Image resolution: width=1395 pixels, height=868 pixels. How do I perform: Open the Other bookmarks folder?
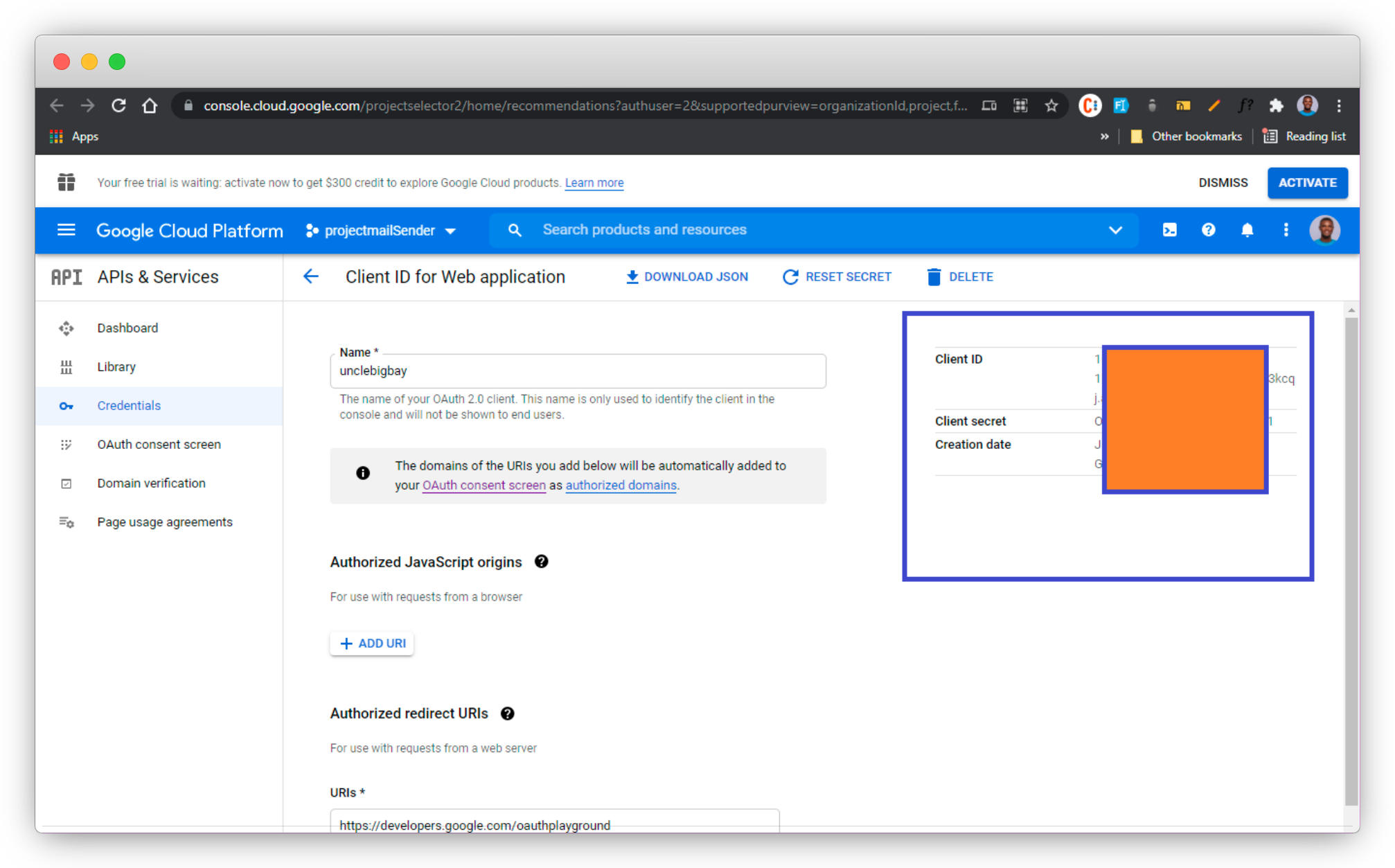click(x=1186, y=136)
